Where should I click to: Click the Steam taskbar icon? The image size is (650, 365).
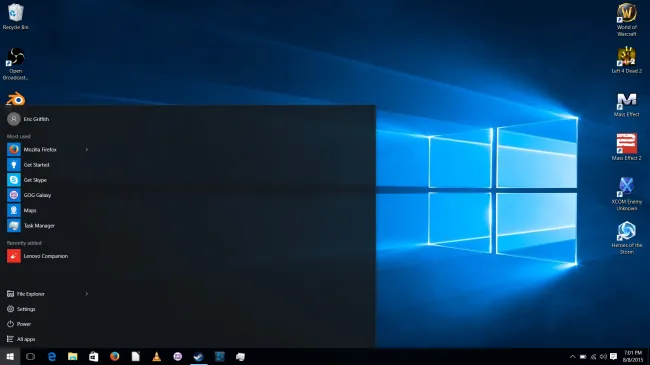coord(199,357)
